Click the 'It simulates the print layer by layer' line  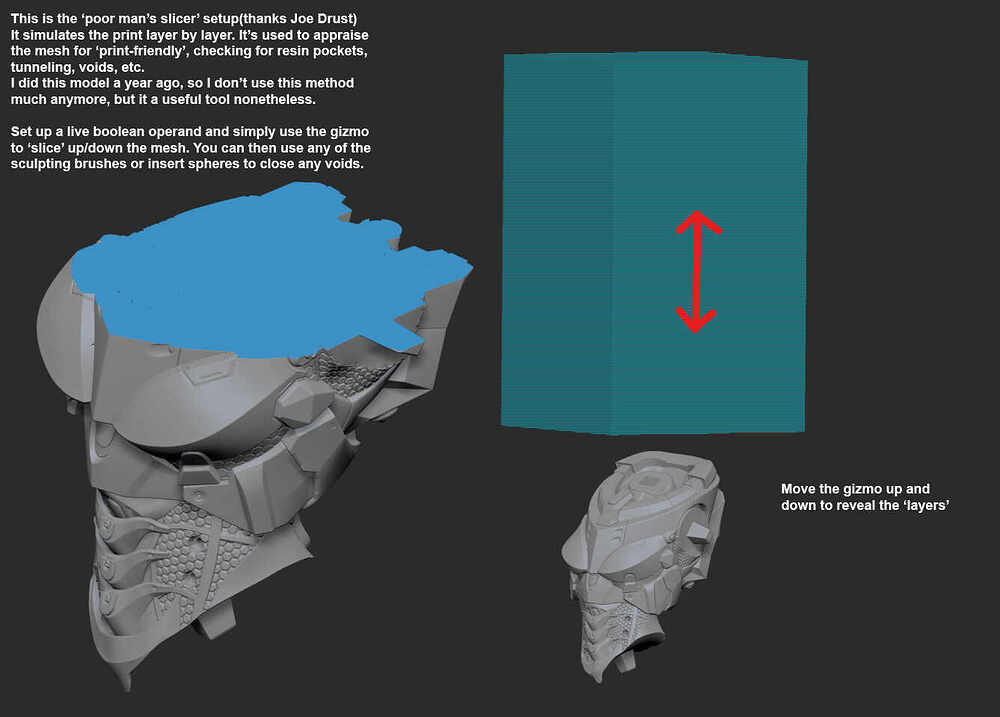point(189,35)
